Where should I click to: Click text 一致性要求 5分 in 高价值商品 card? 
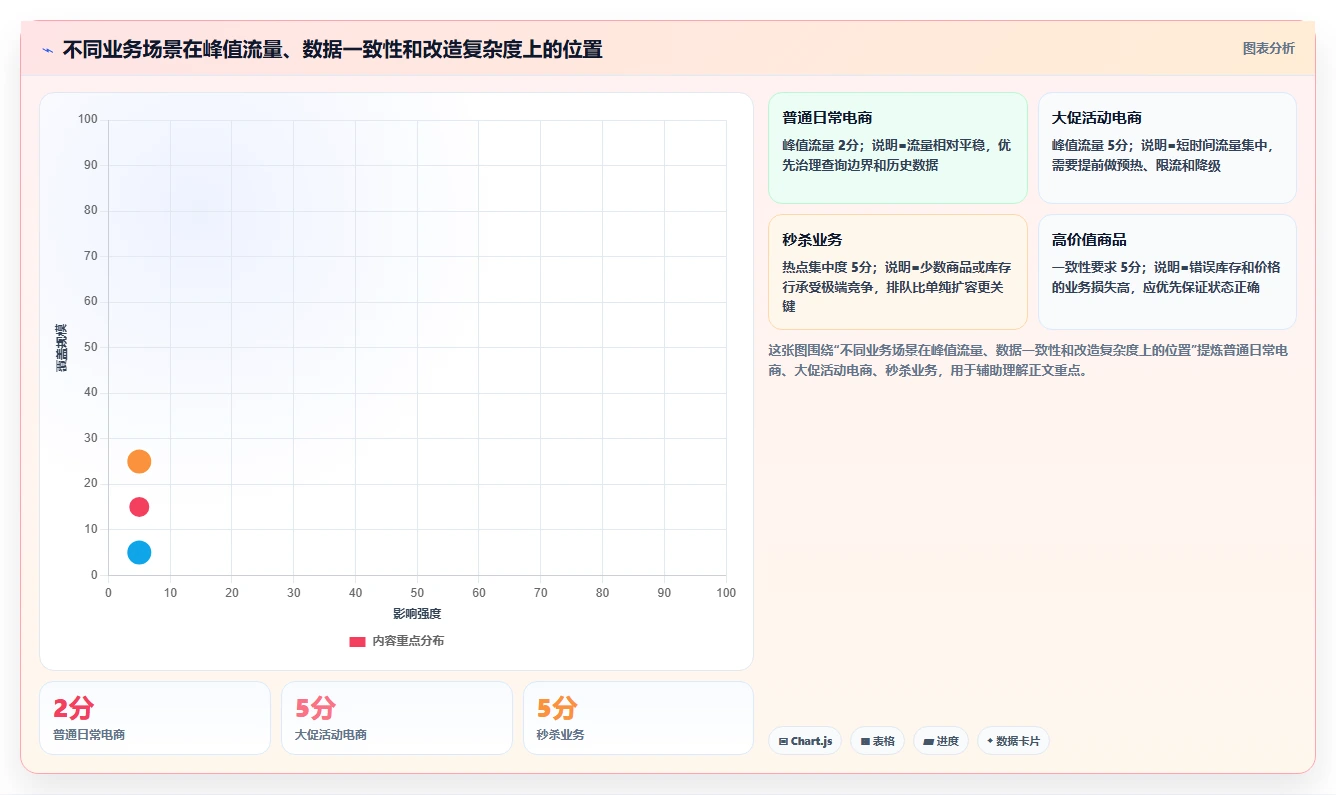1098,268
